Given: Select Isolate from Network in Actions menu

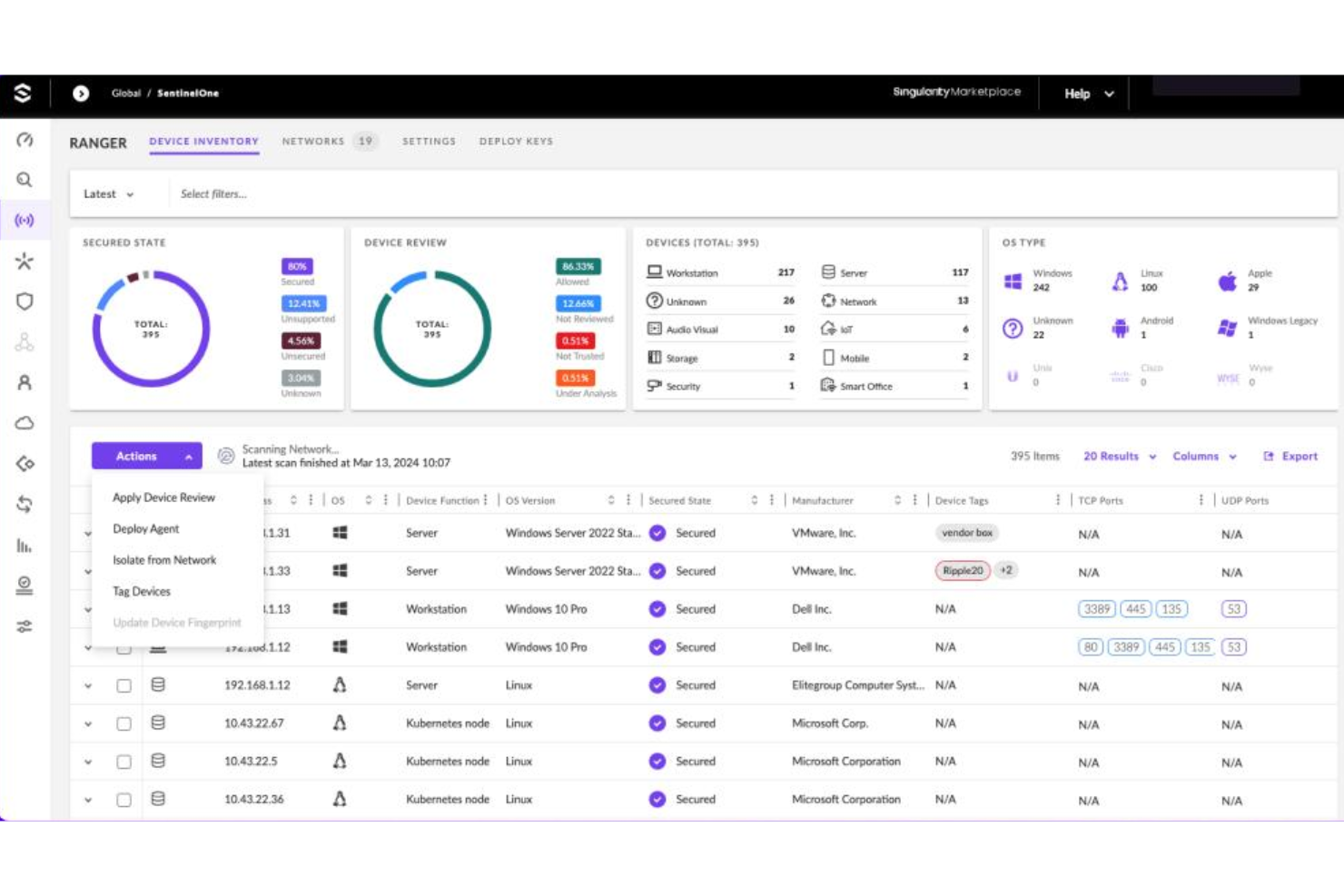Looking at the screenshot, I should tap(163, 560).
